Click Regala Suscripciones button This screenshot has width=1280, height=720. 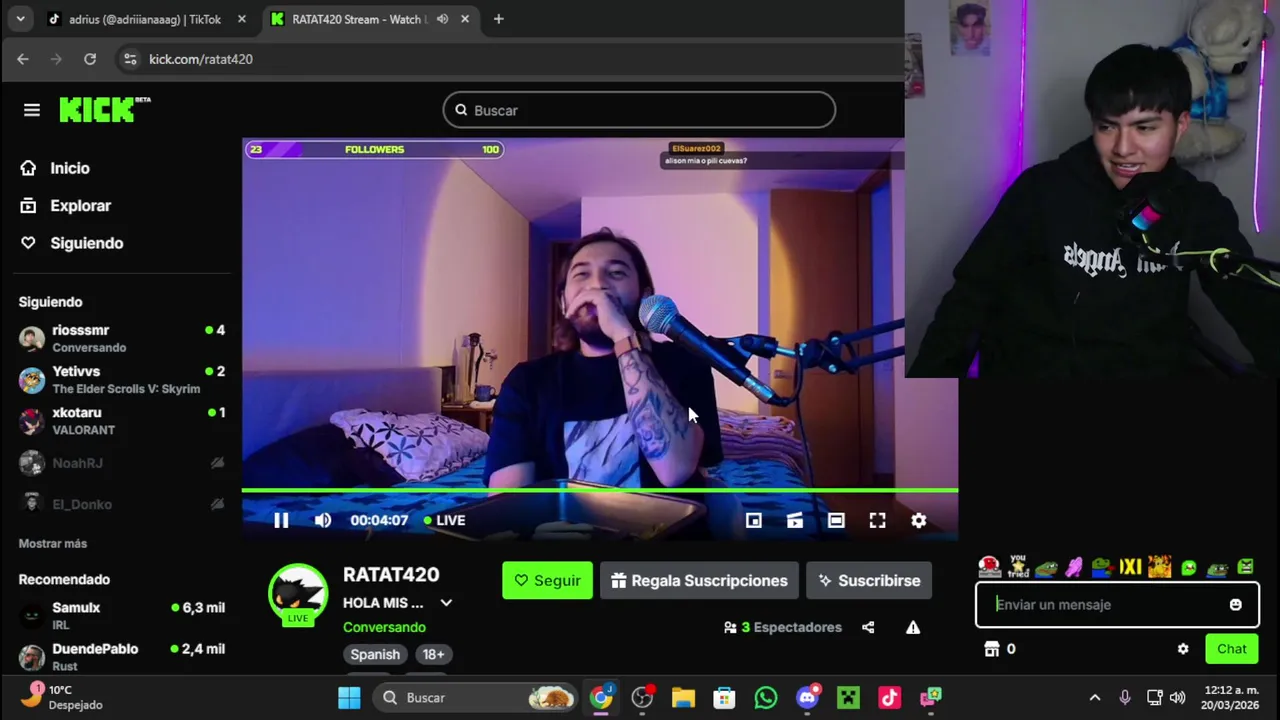(x=699, y=580)
